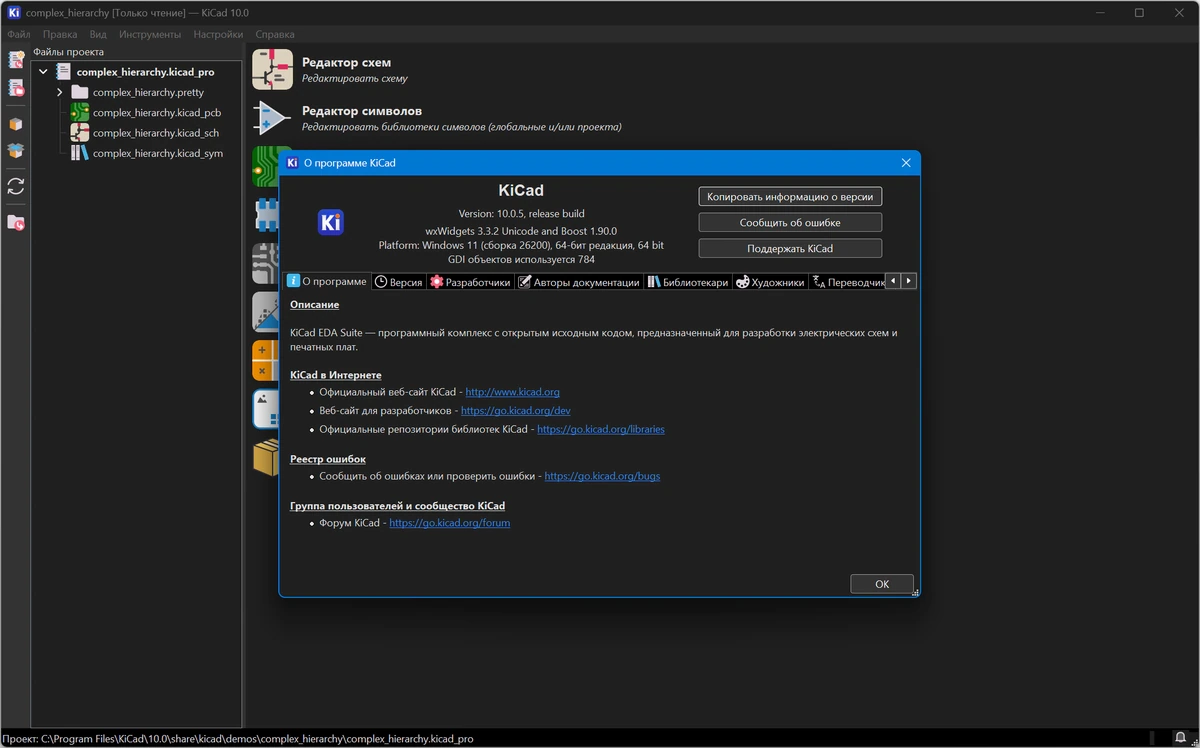The image size is (1200, 748).
Task: Confirm About dialog with OK
Action: pos(882,584)
